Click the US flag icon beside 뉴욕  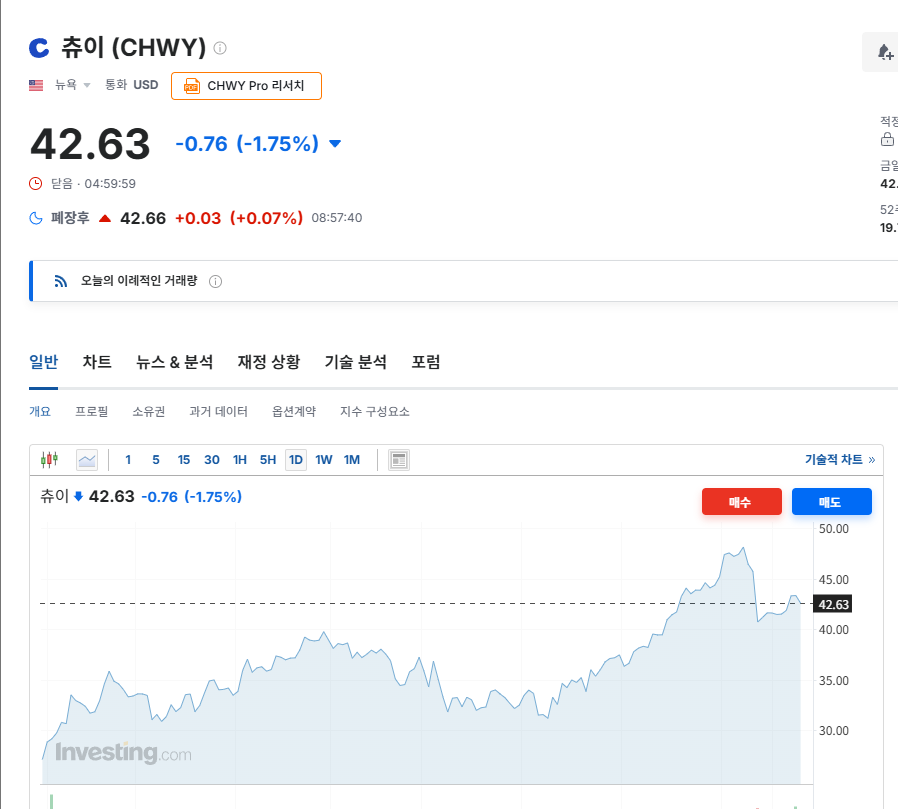(x=36, y=85)
